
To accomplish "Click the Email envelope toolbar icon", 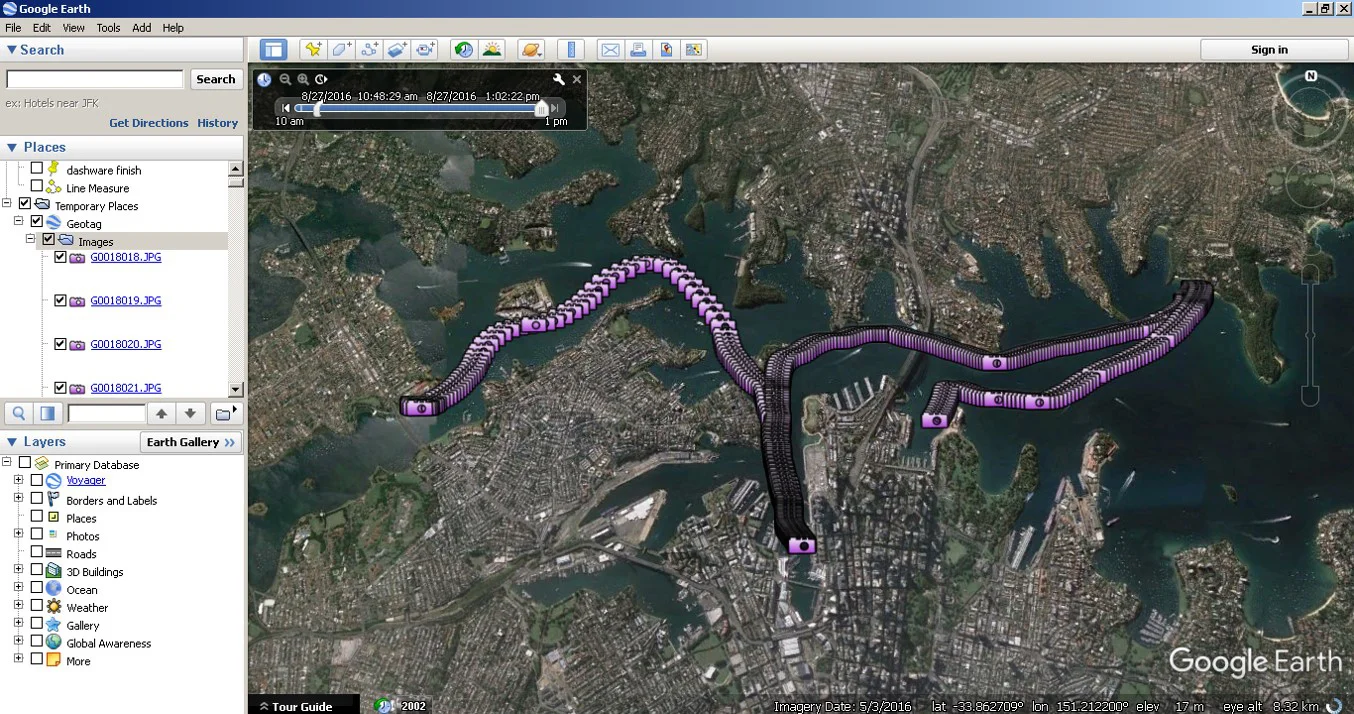I will pyautogui.click(x=610, y=49).
